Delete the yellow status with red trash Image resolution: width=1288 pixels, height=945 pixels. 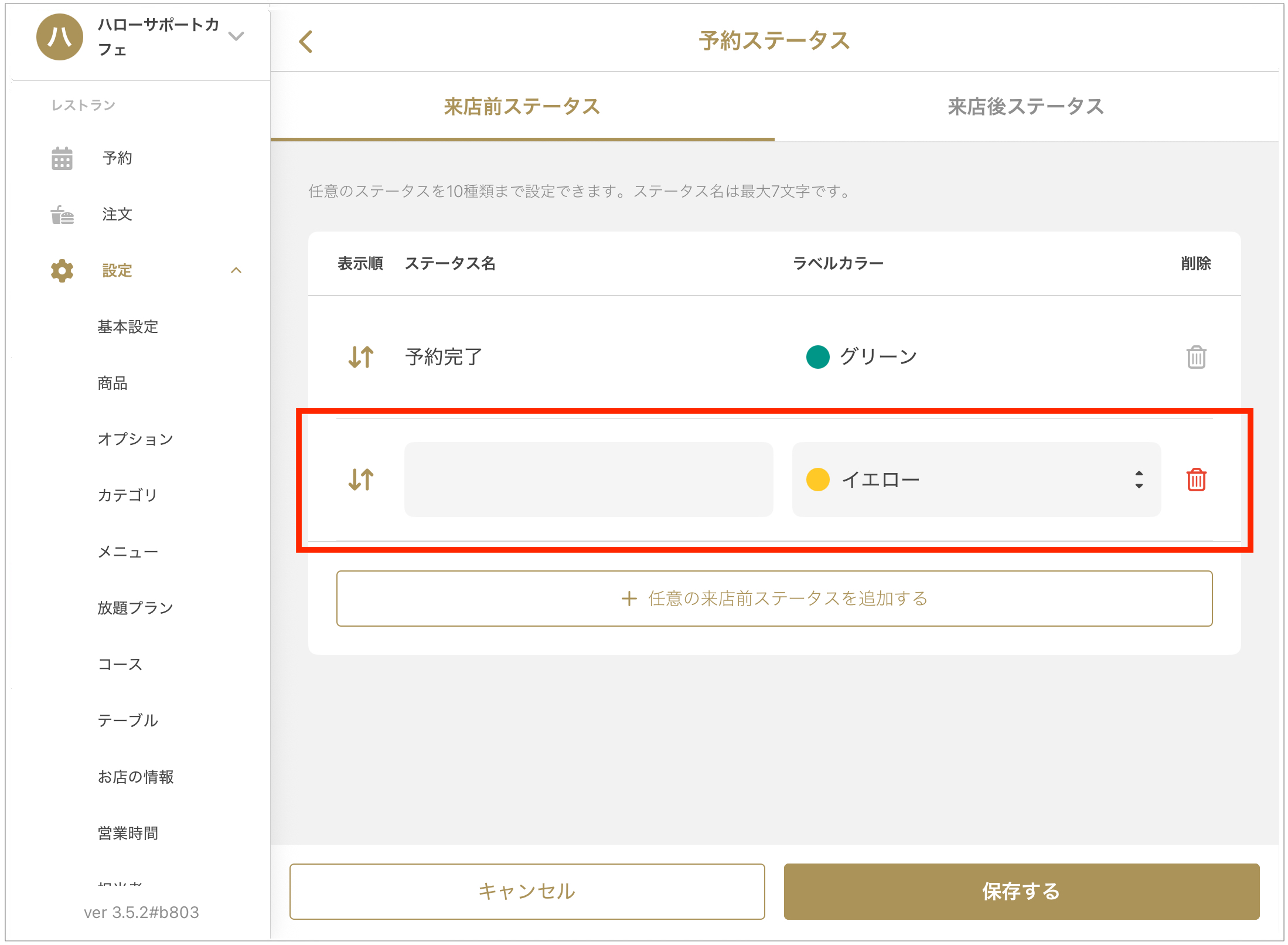[x=1196, y=480]
